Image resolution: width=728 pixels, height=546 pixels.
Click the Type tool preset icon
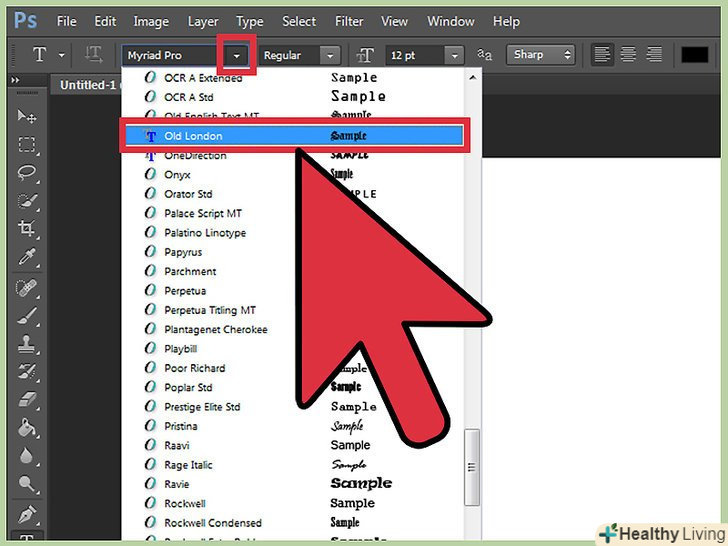tap(40, 55)
